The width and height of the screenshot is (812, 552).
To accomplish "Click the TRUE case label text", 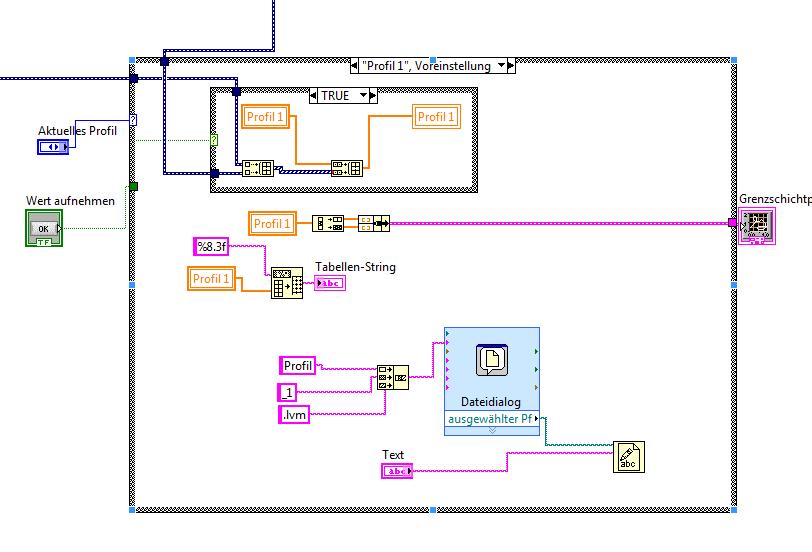I will pyautogui.click(x=336, y=95).
